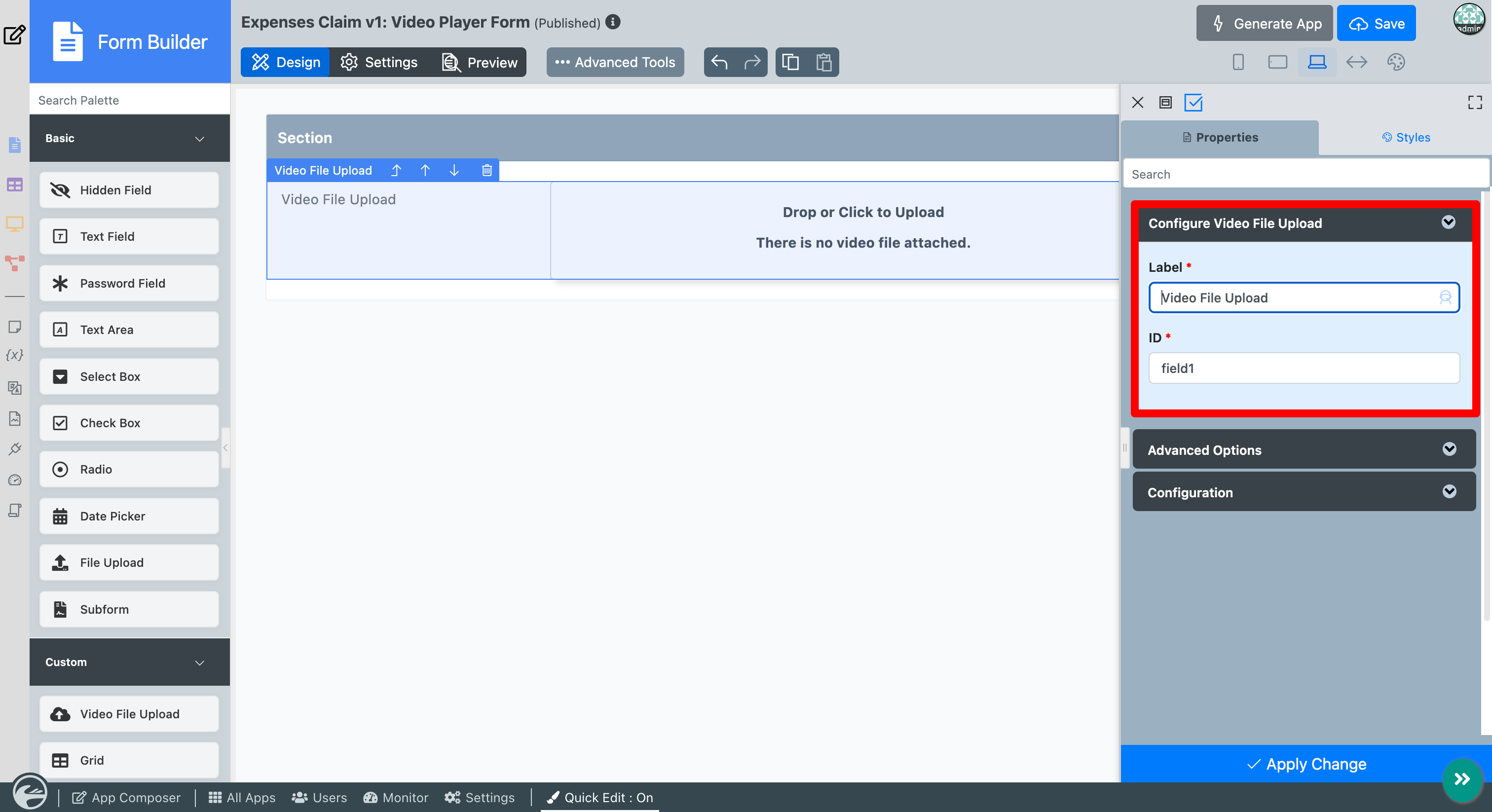This screenshot has width=1492, height=812.
Task: Select the desktop laptop view icon
Action: pos(1316,62)
